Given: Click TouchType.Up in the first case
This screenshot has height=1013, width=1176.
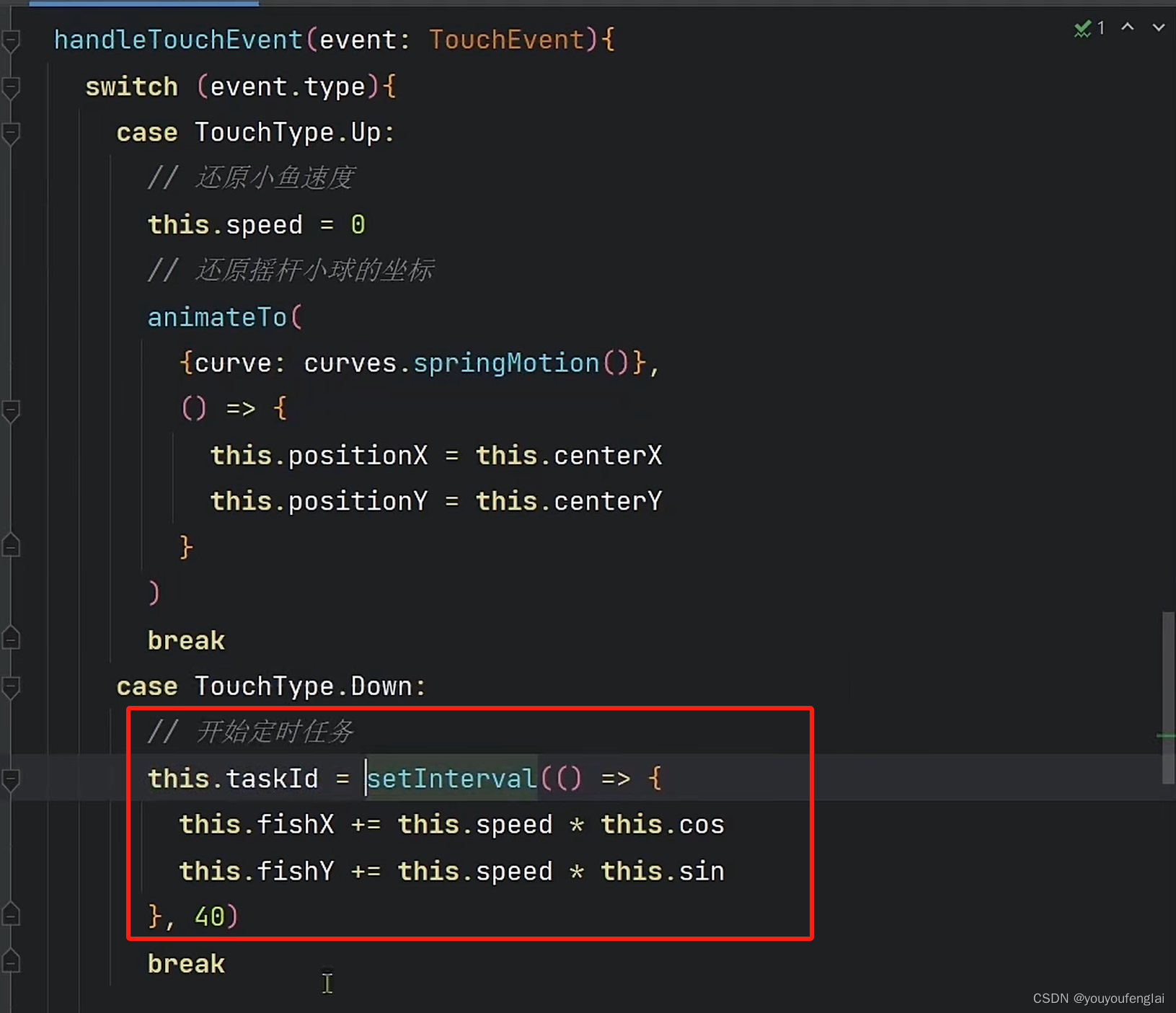Looking at the screenshot, I should [x=287, y=133].
